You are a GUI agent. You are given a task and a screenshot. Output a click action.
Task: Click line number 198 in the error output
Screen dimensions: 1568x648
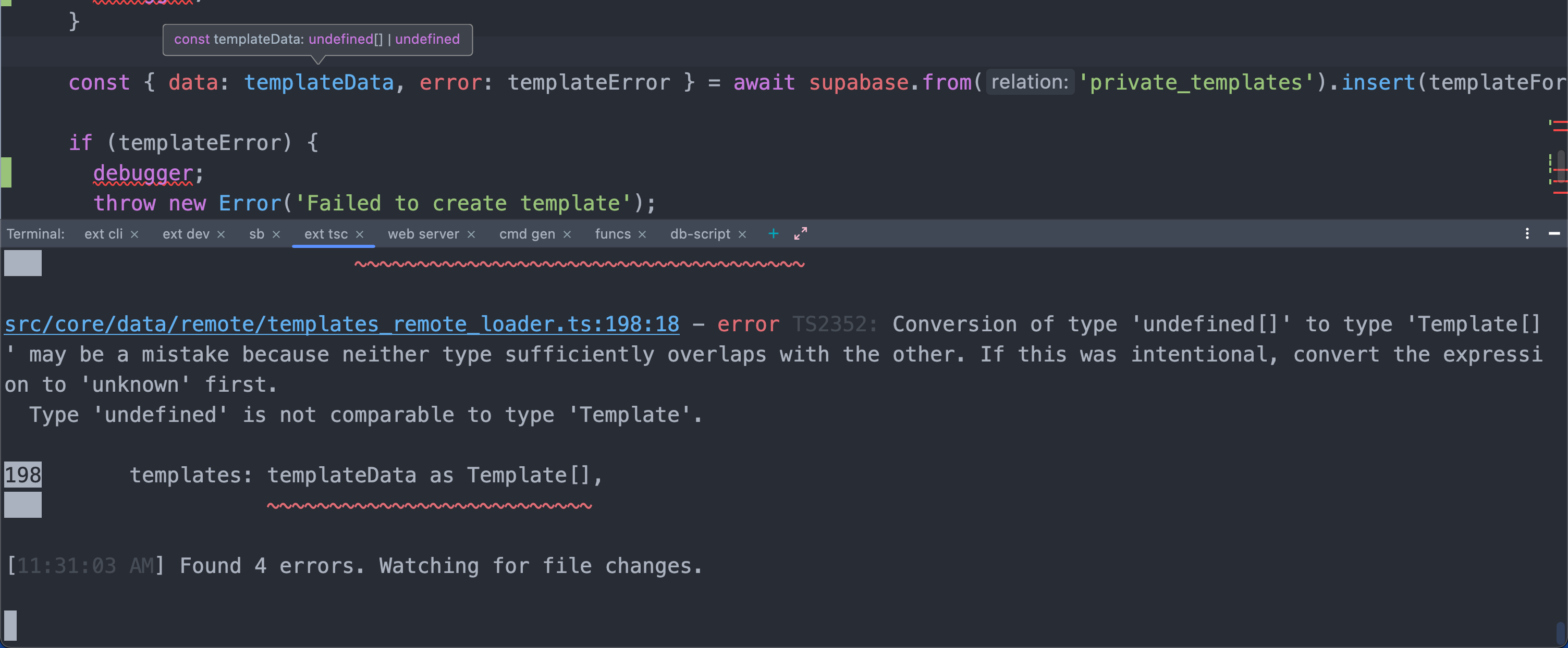pos(22,475)
